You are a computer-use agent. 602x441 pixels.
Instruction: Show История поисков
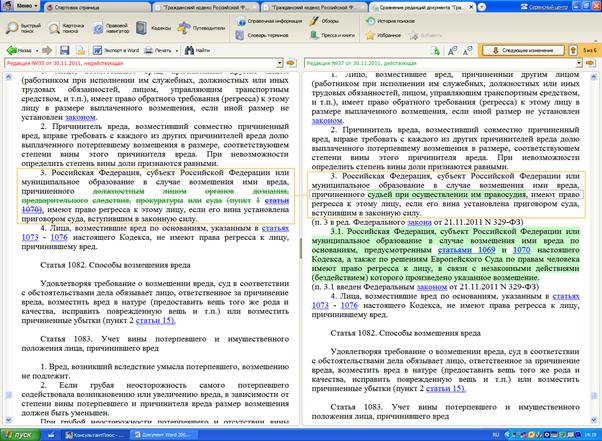pyautogui.click(x=390, y=21)
